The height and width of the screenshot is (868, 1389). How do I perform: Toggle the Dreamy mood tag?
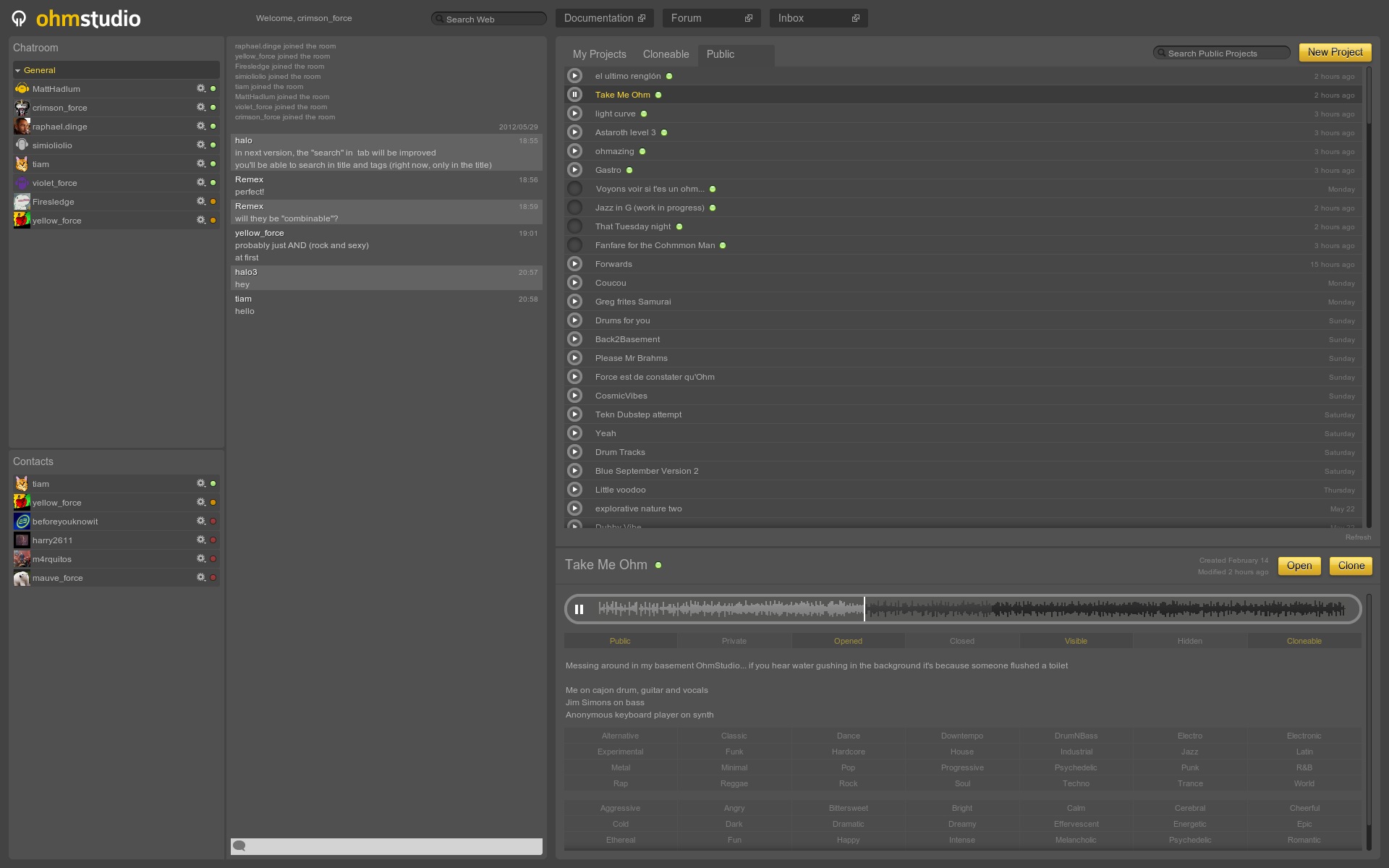point(961,824)
